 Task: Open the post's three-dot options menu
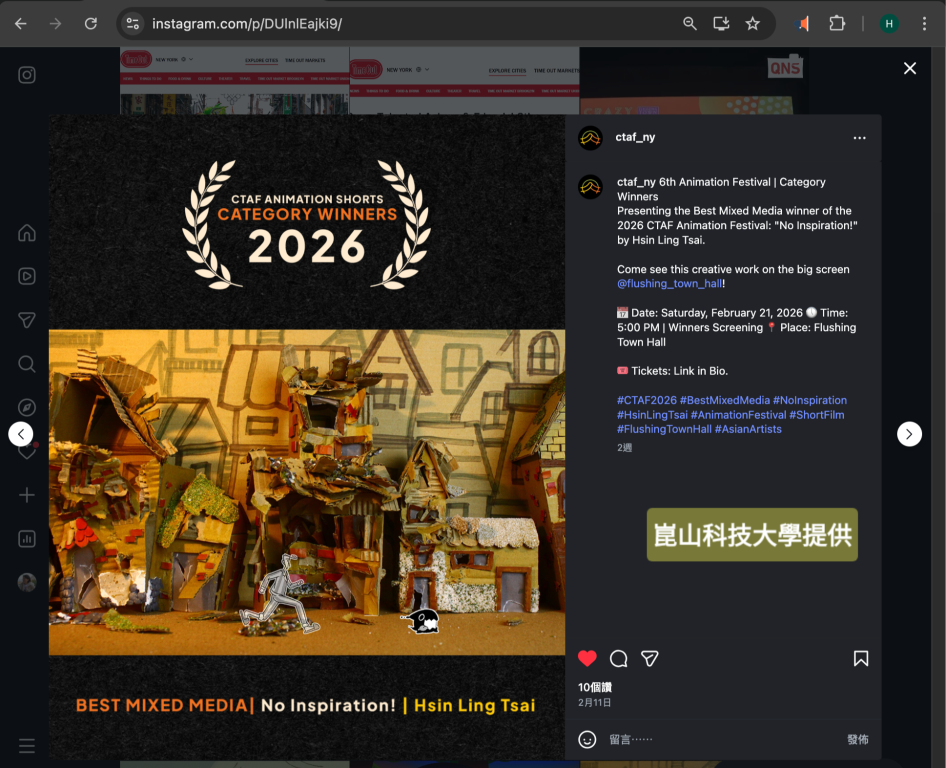[x=859, y=138]
